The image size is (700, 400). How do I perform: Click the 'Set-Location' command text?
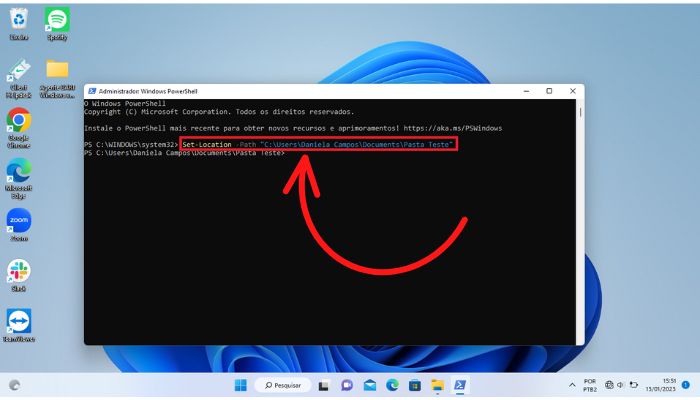coord(207,145)
